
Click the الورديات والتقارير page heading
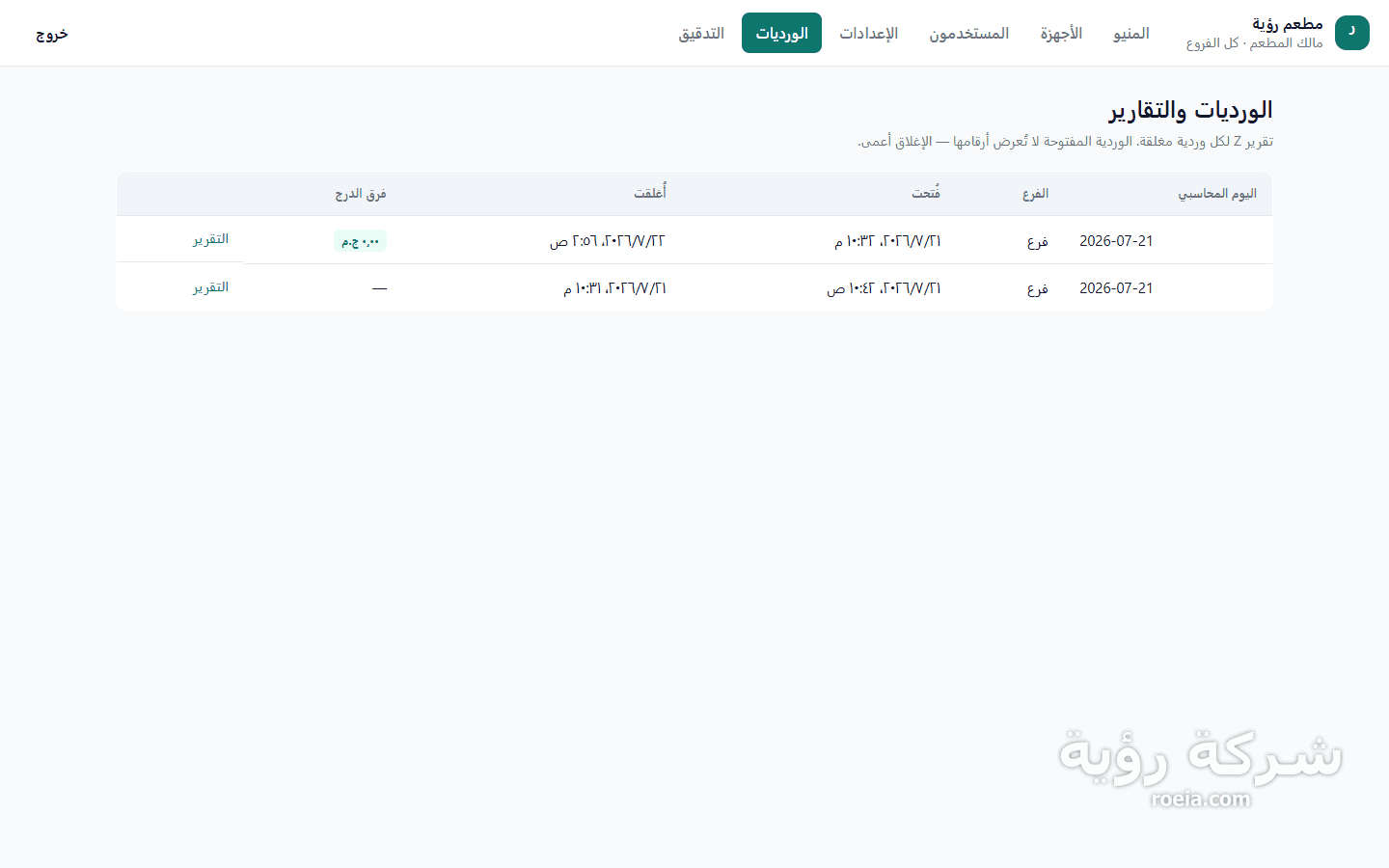tap(1190, 110)
